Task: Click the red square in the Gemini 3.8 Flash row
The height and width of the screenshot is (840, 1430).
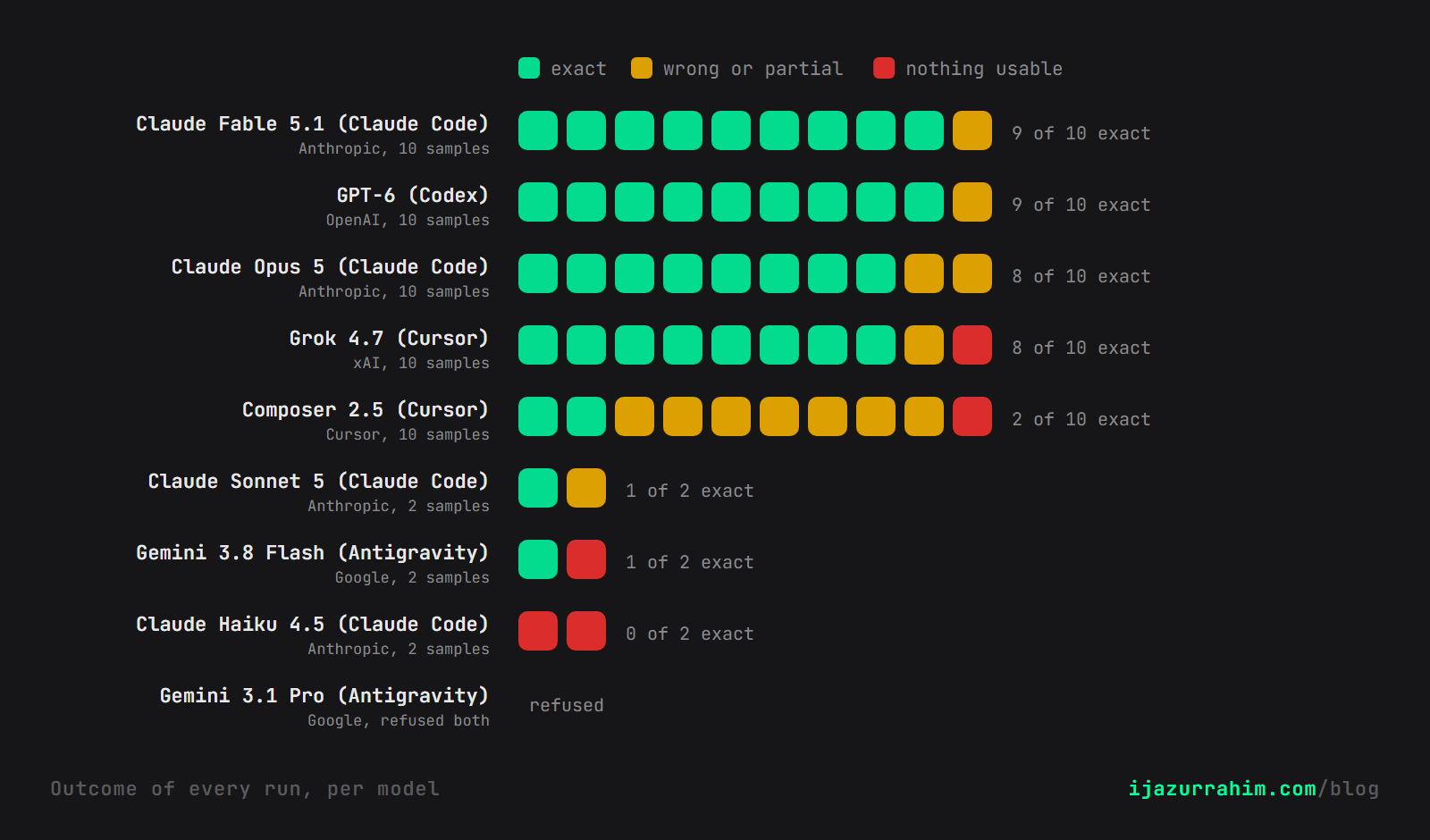Action: coord(586,559)
